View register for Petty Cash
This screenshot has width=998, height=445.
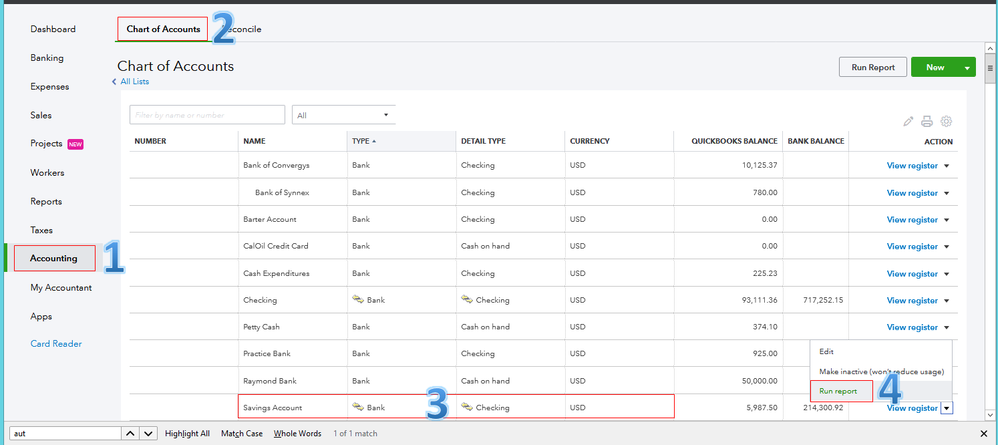pyautogui.click(x=912, y=327)
